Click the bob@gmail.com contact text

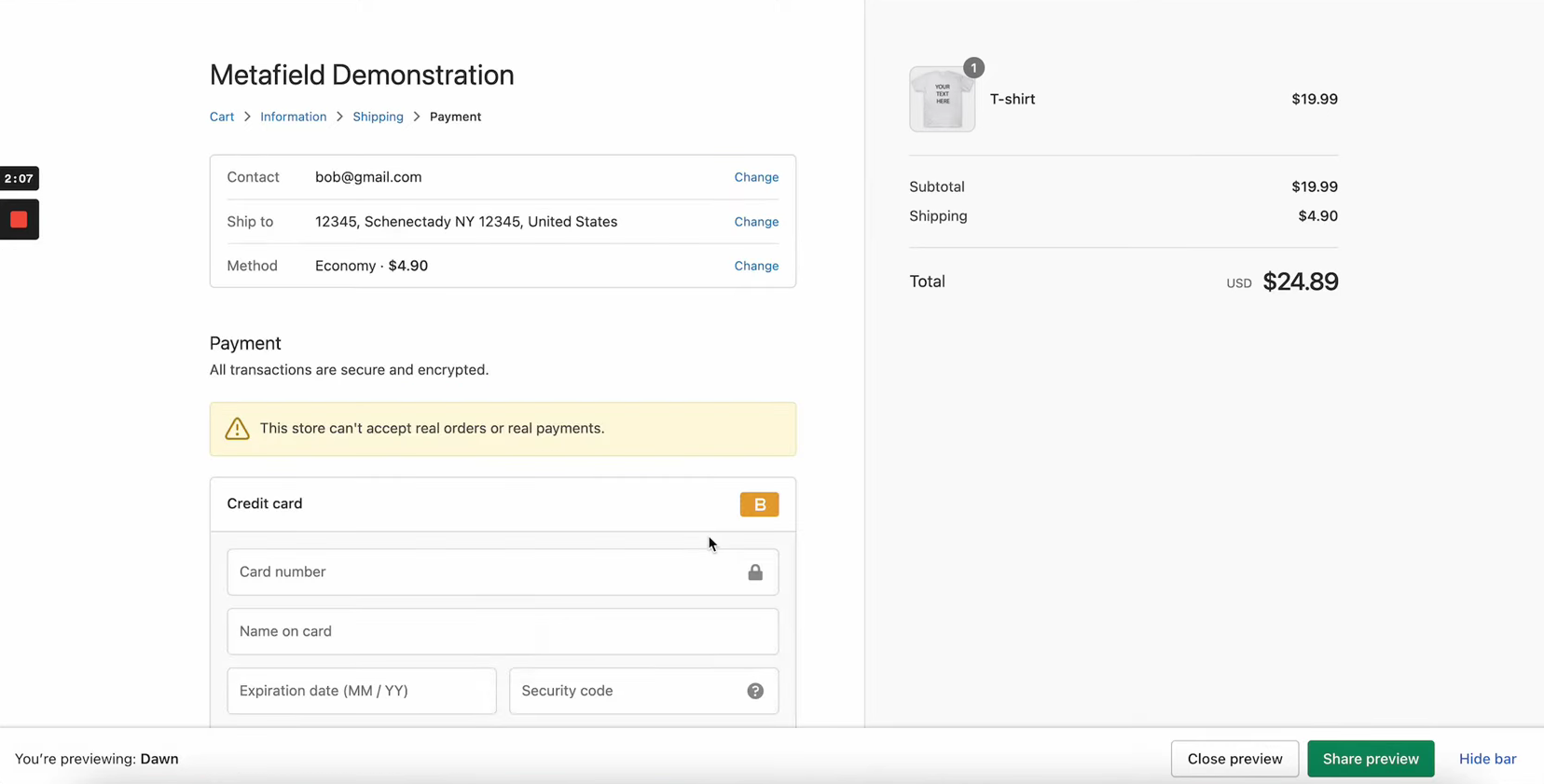[368, 177]
